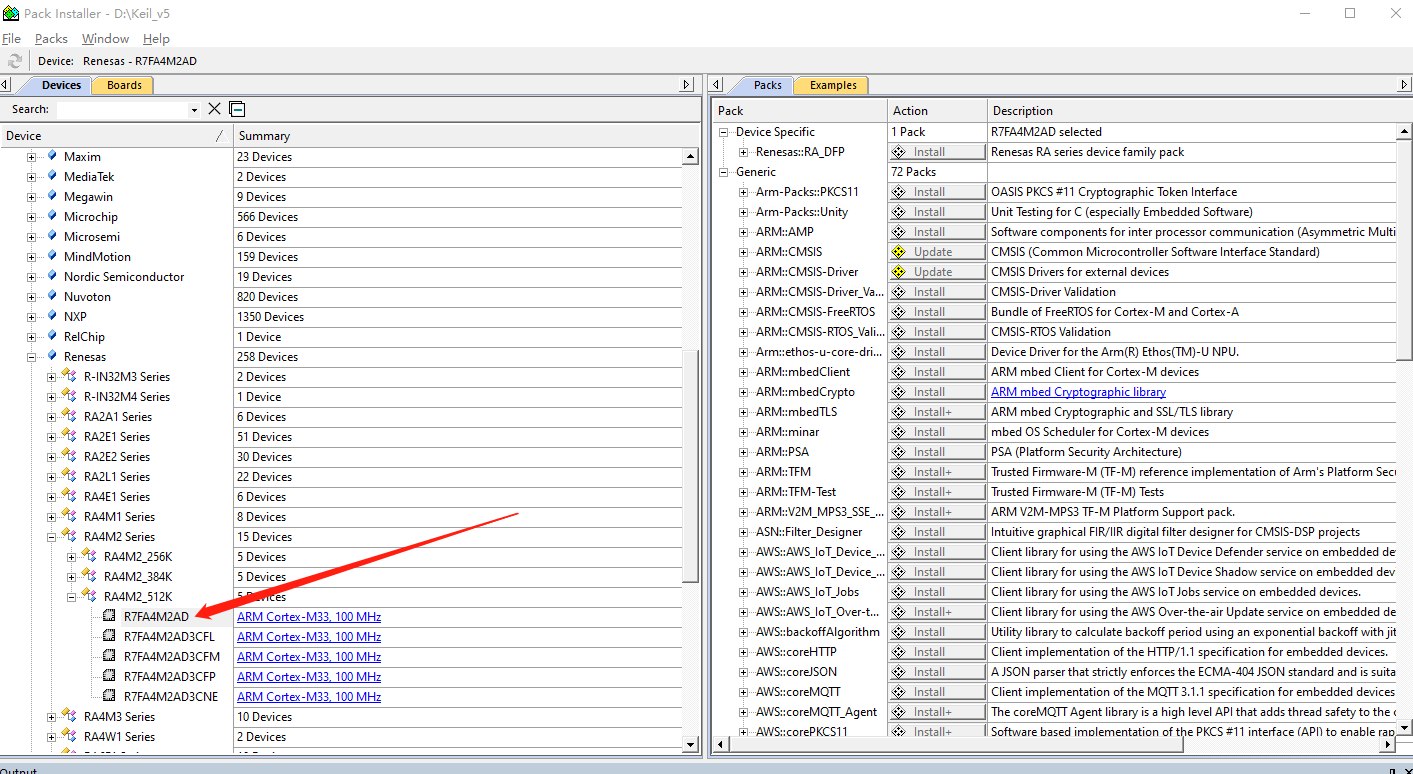Click the Maxim vendor diamond icon
The image size is (1413, 774).
pyautogui.click(x=52, y=156)
